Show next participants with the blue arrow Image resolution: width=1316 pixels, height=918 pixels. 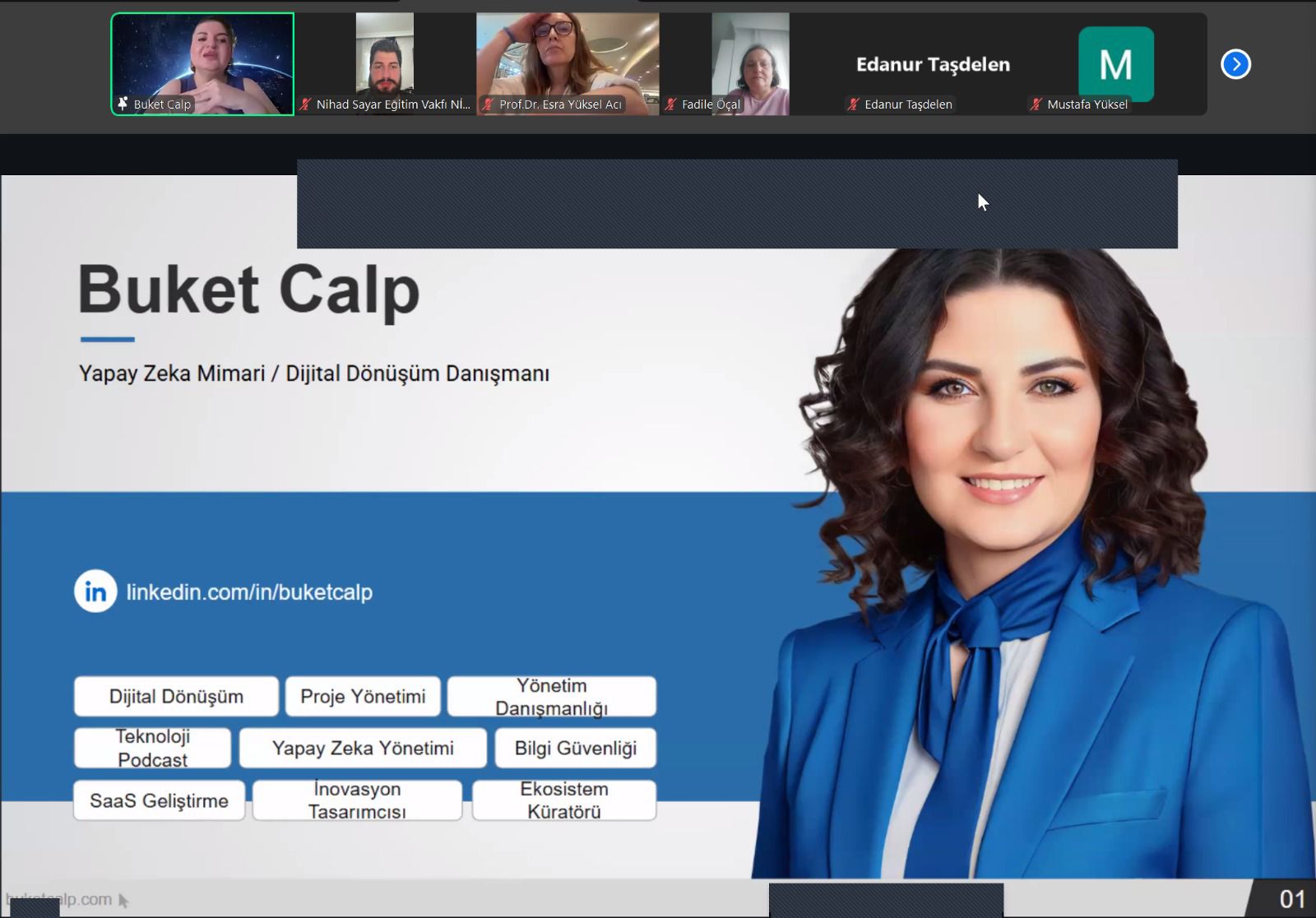coord(1235,64)
